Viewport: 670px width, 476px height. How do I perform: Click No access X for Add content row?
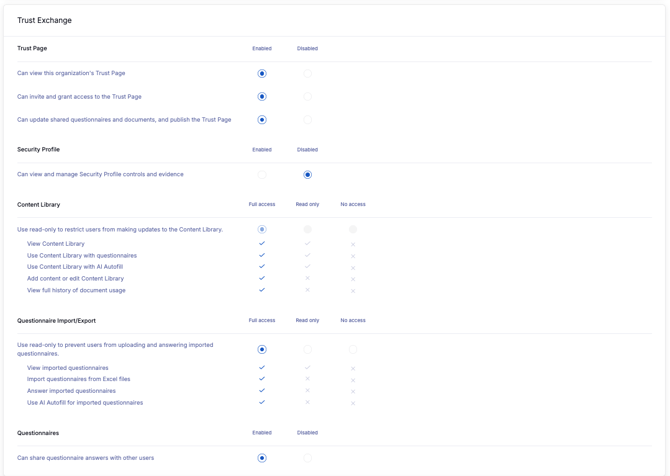click(353, 279)
